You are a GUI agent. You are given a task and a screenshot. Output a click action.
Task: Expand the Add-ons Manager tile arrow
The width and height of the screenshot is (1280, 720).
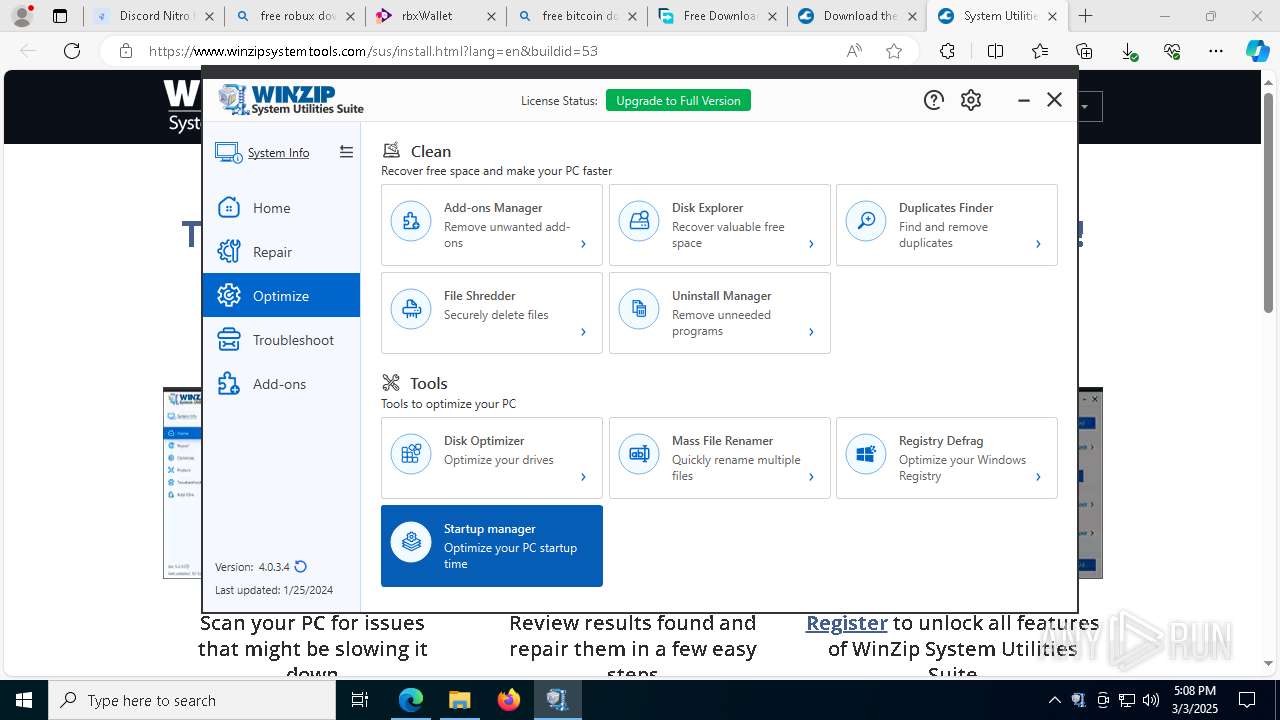point(583,244)
